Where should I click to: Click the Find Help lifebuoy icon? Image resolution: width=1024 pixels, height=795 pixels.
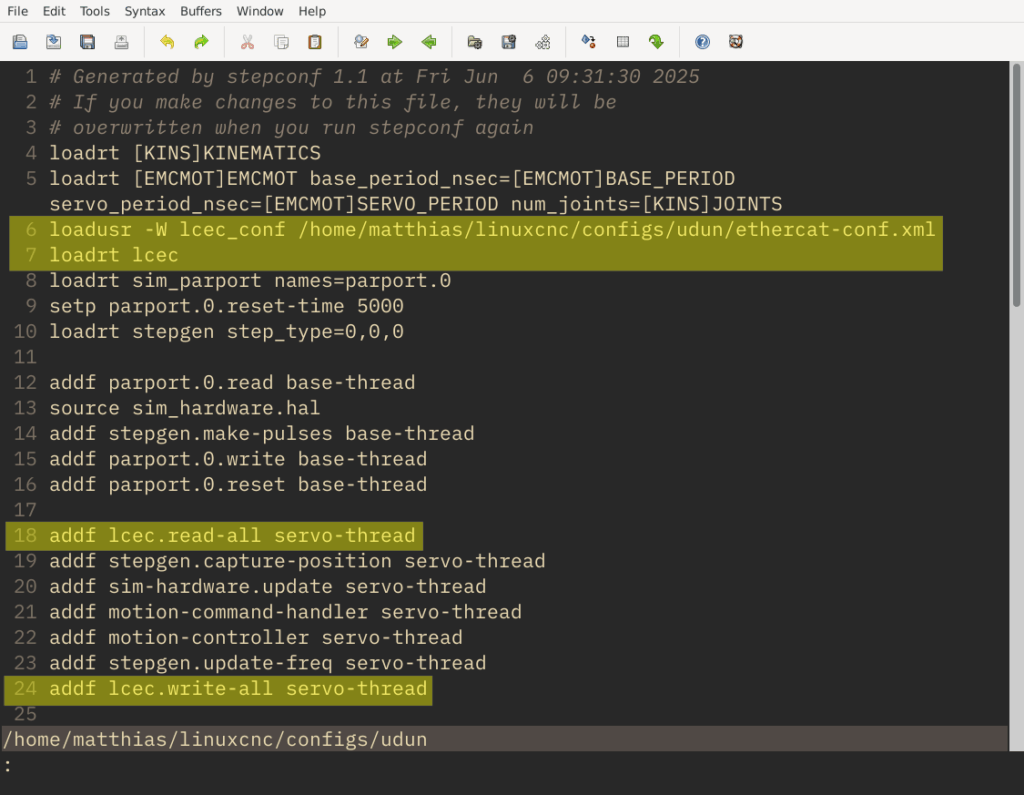pos(736,42)
